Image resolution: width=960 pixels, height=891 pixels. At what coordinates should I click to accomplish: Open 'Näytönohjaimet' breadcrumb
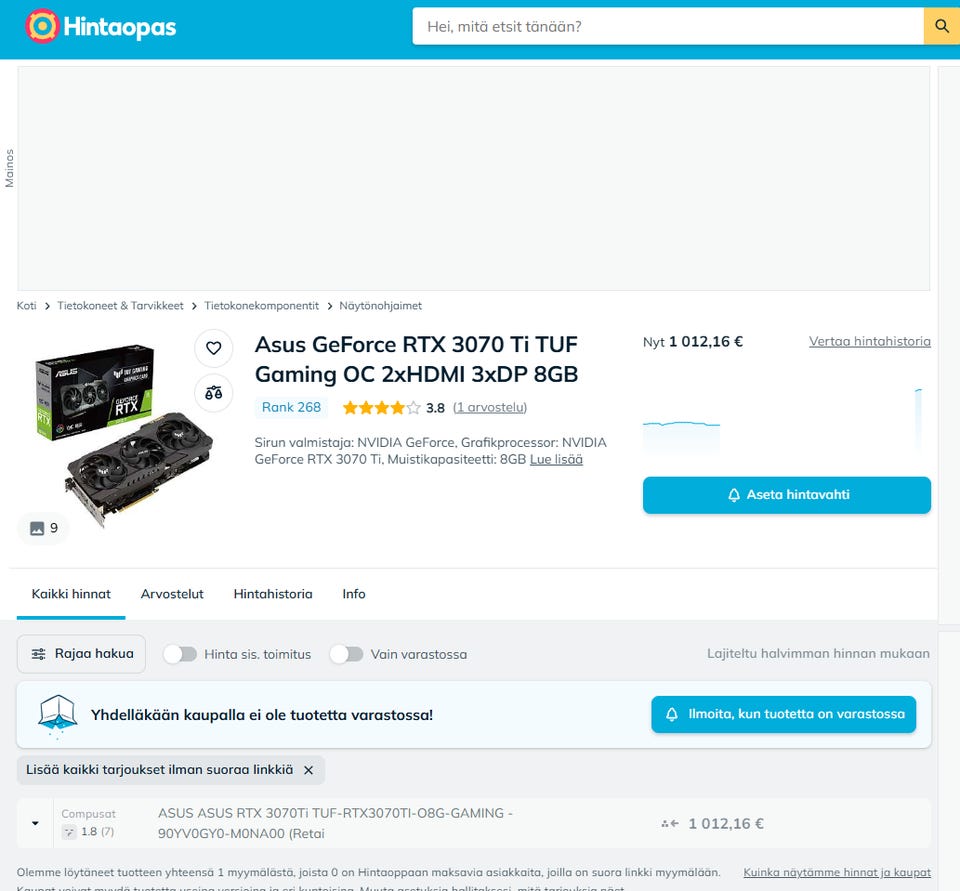(x=380, y=306)
